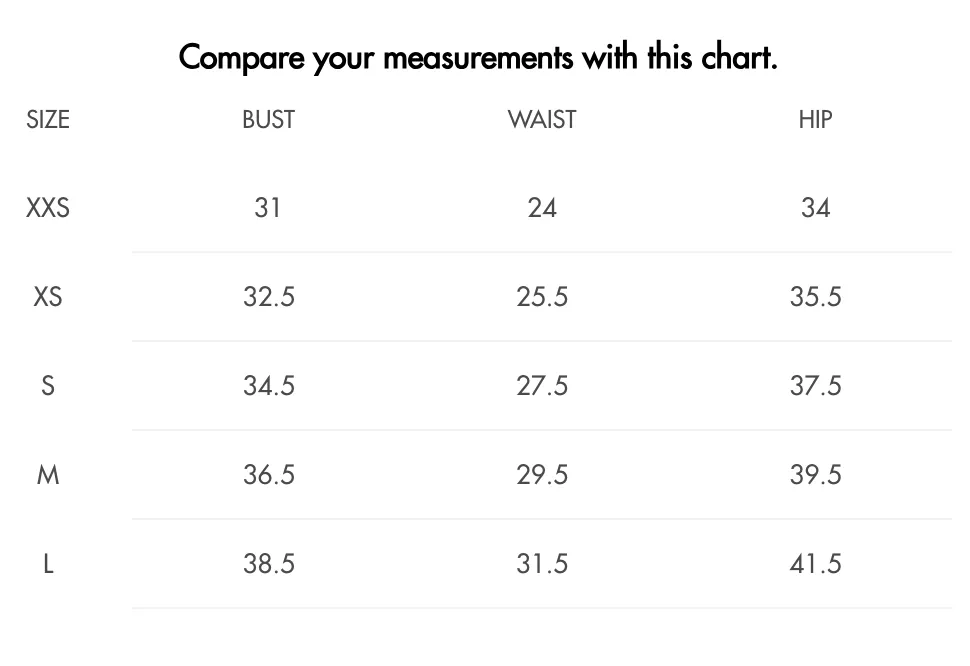Click the XXS hip value 34
Viewport: 970px width, 666px height.
pos(815,208)
